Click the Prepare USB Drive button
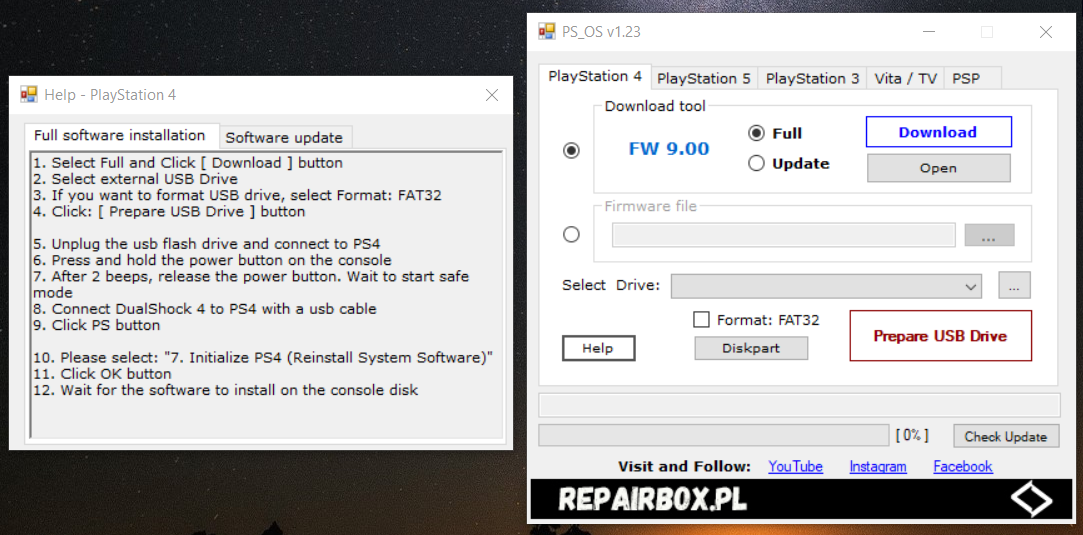The width and height of the screenshot is (1083, 535). (940, 336)
